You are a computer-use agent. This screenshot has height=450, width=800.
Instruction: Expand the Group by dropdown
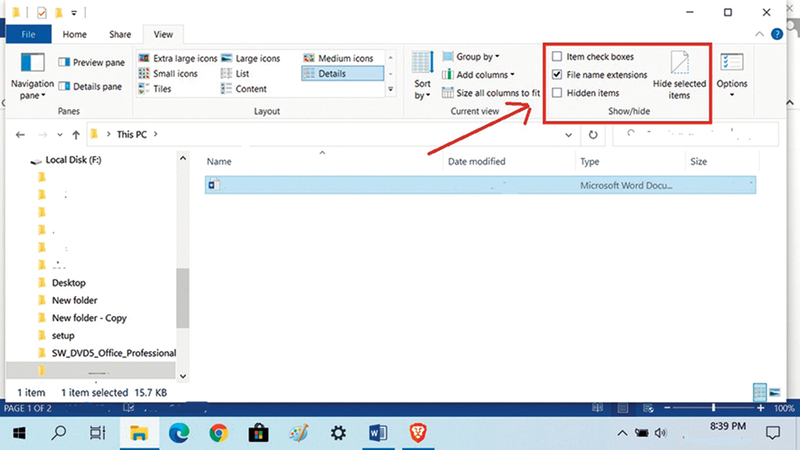pyautogui.click(x=476, y=57)
